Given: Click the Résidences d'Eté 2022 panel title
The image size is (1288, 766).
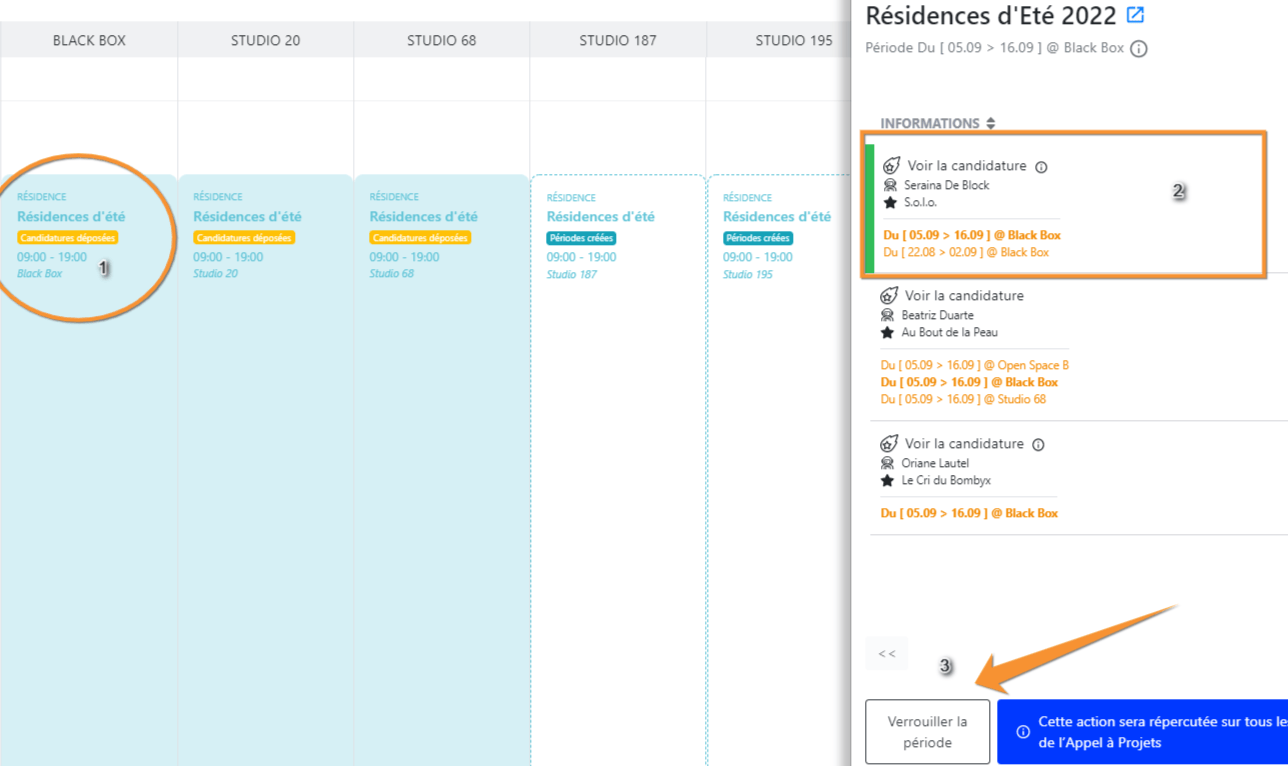Looking at the screenshot, I should coord(991,15).
